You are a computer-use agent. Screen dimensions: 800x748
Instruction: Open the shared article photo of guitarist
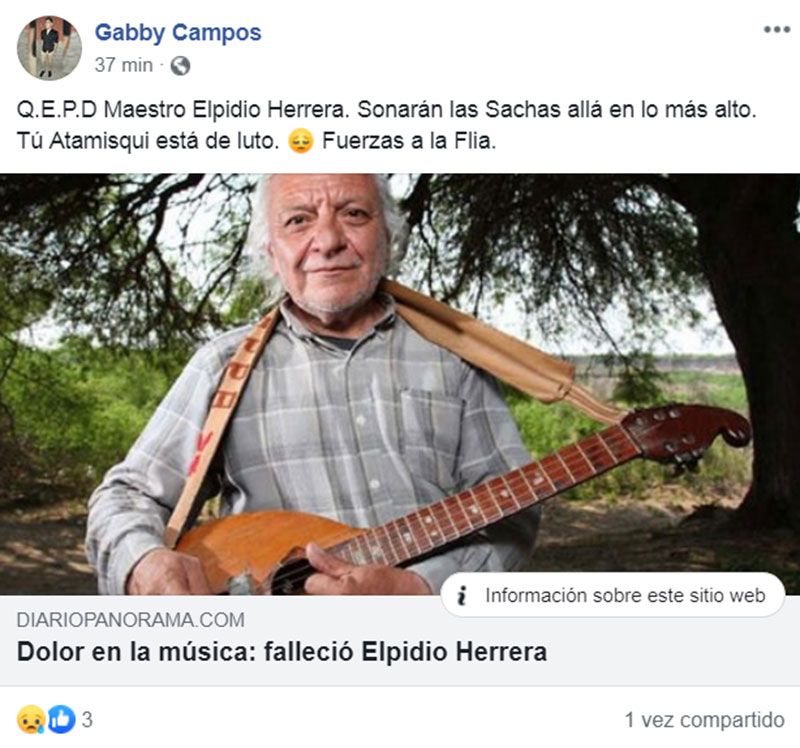pyautogui.click(x=400, y=385)
